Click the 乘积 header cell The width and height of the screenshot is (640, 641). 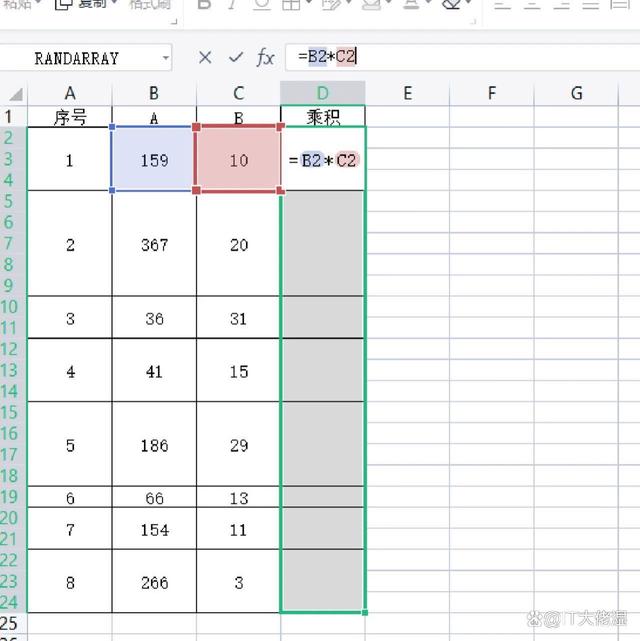click(323, 117)
